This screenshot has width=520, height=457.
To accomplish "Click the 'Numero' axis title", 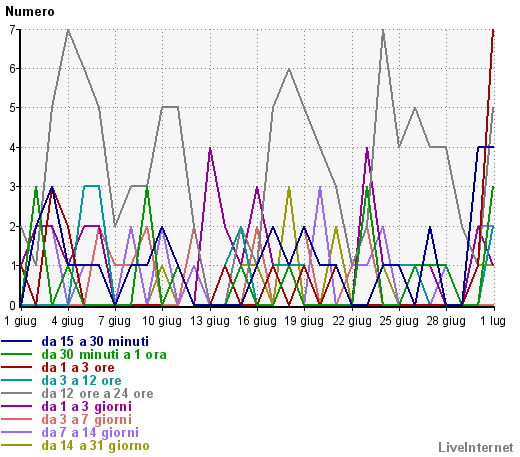I will point(30,12).
